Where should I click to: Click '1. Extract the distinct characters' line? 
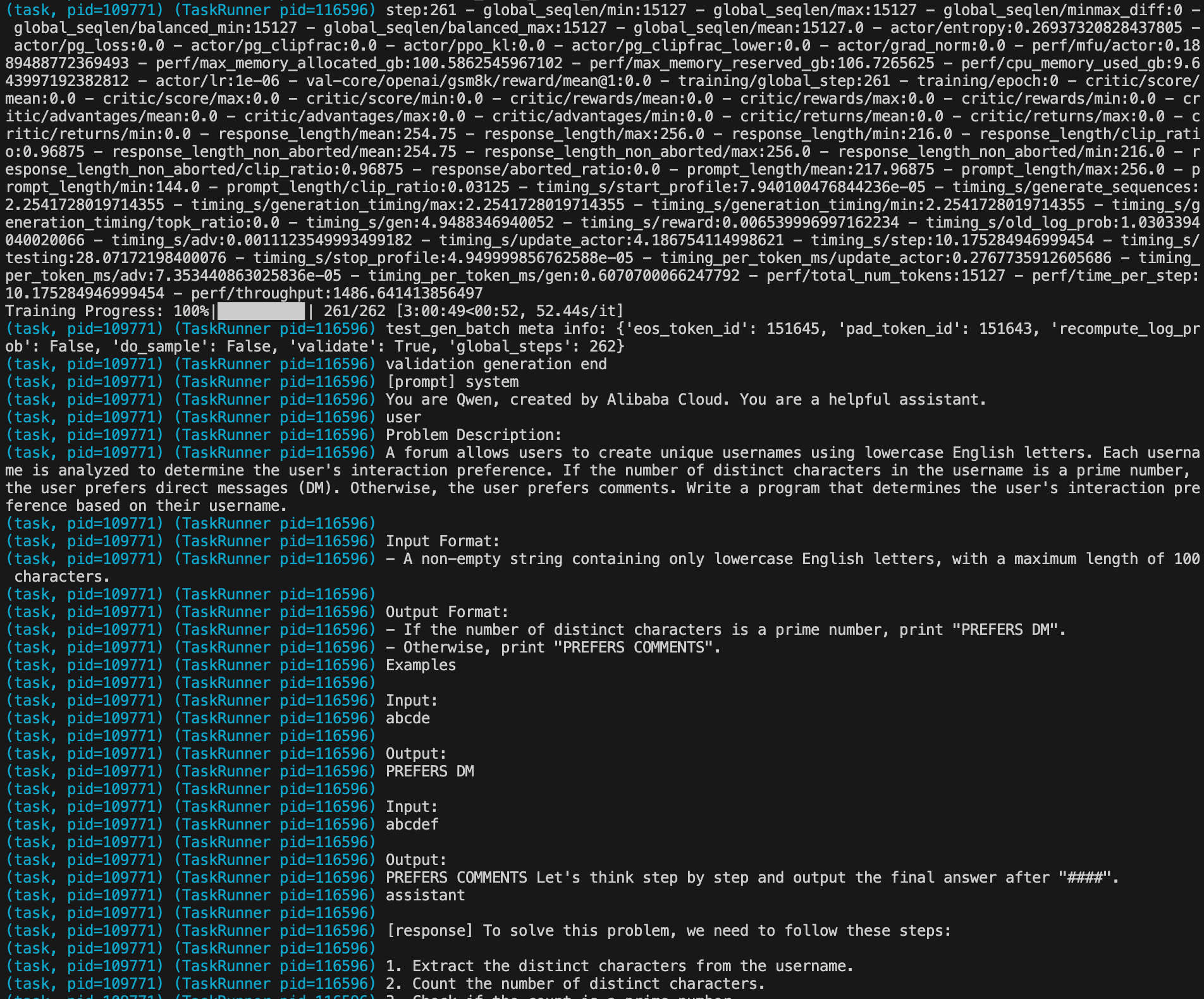click(620, 966)
